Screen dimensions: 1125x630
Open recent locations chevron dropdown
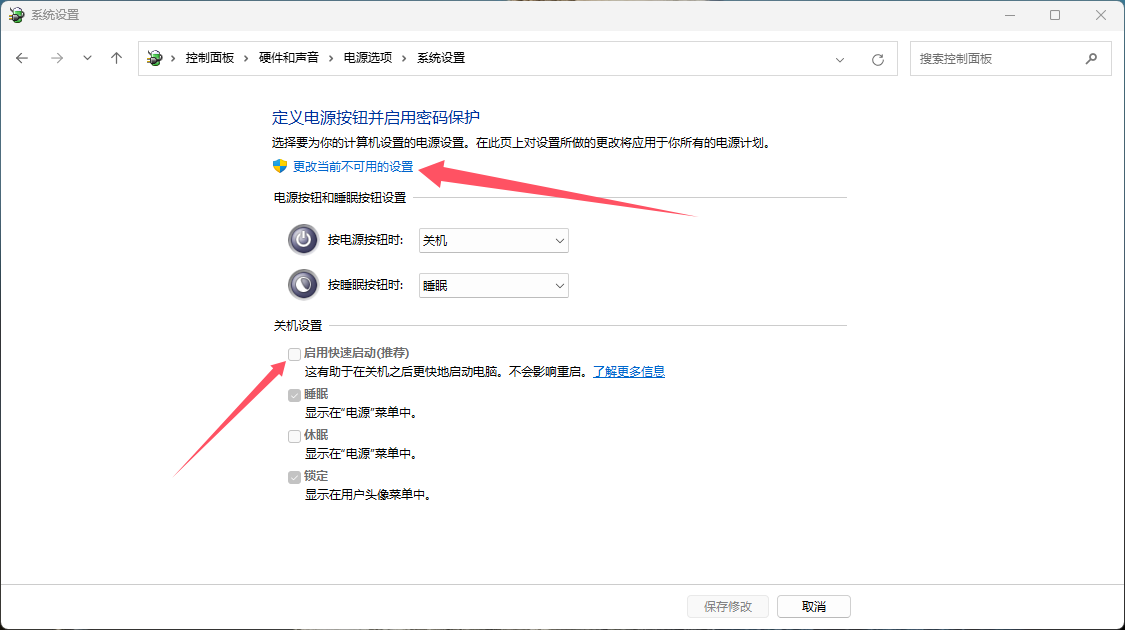tap(87, 58)
